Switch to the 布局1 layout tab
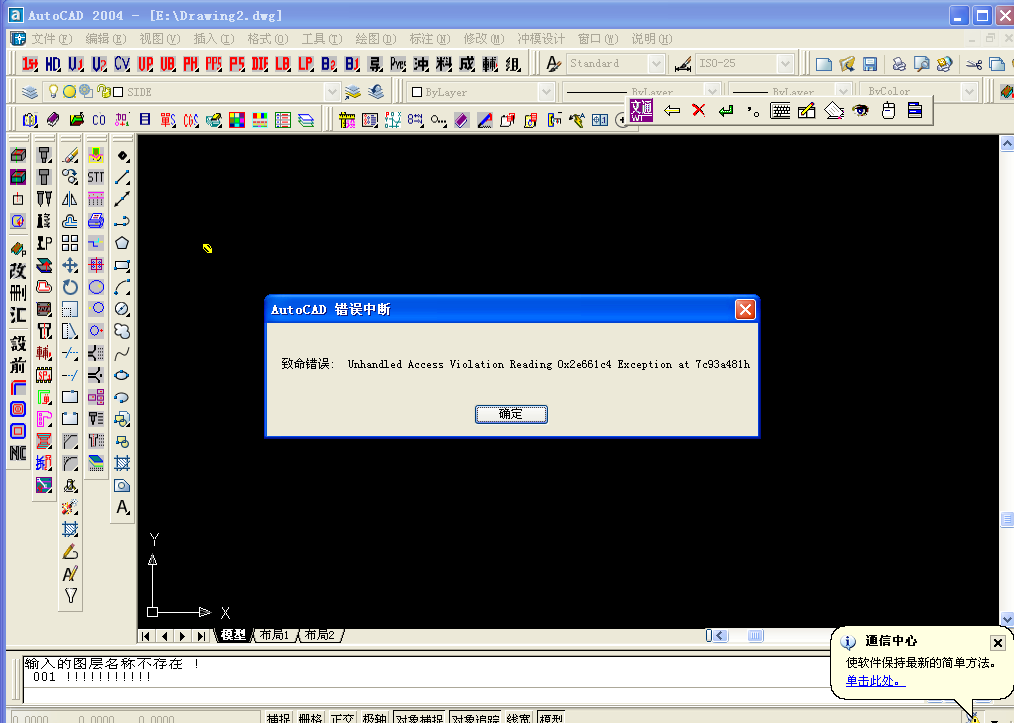This screenshot has height=723, width=1014. coord(274,635)
